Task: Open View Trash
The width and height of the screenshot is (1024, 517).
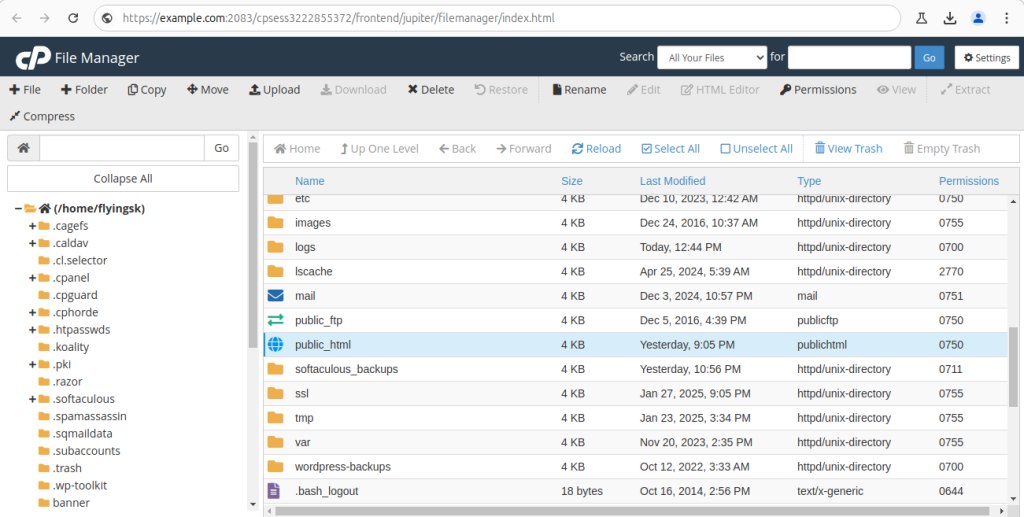Action: (x=848, y=148)
